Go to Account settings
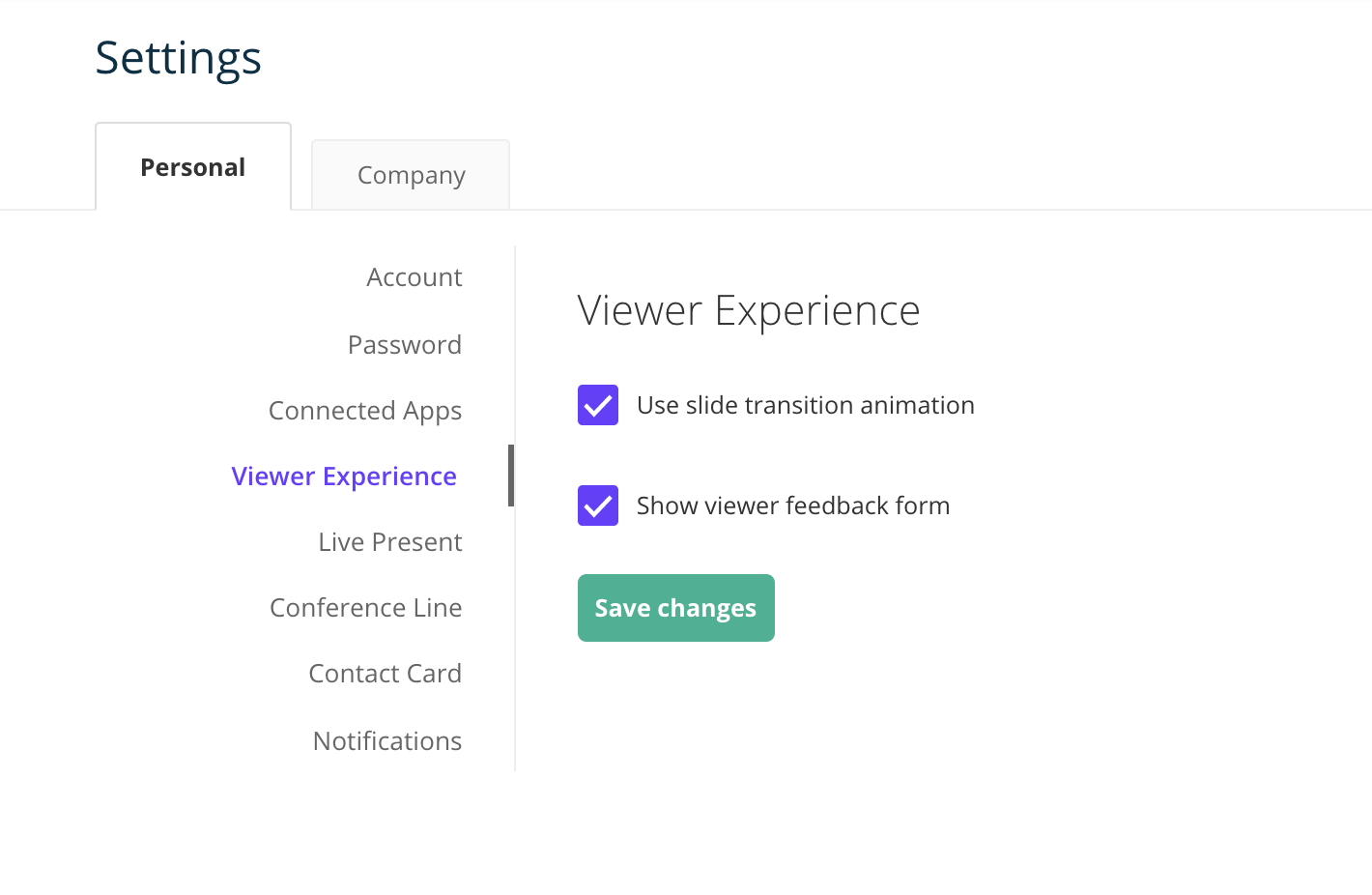This screenshot has width=1372, height=895. tap(414, 277)
